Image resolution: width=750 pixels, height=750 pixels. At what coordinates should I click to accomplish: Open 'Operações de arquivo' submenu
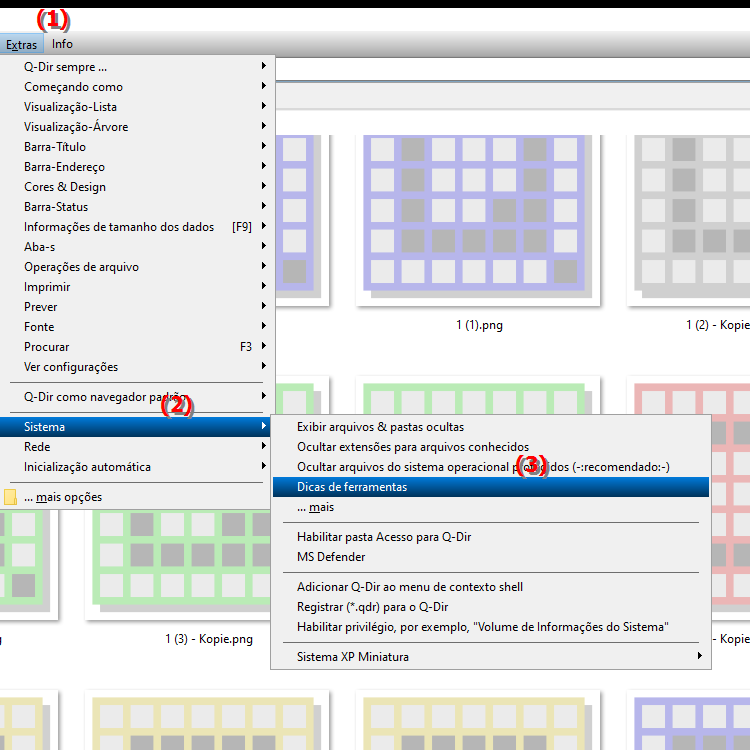click(137, 267)
